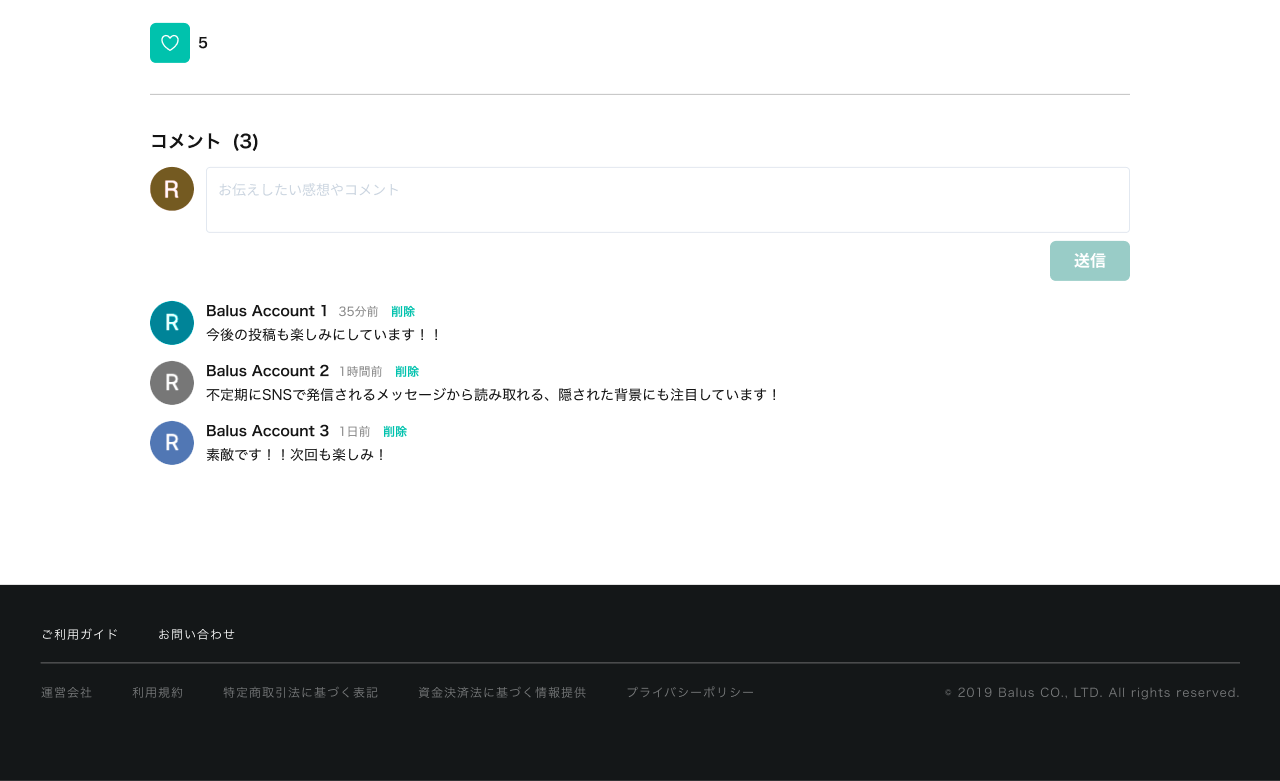Open 運営会社 company footer link

point(67,692)
